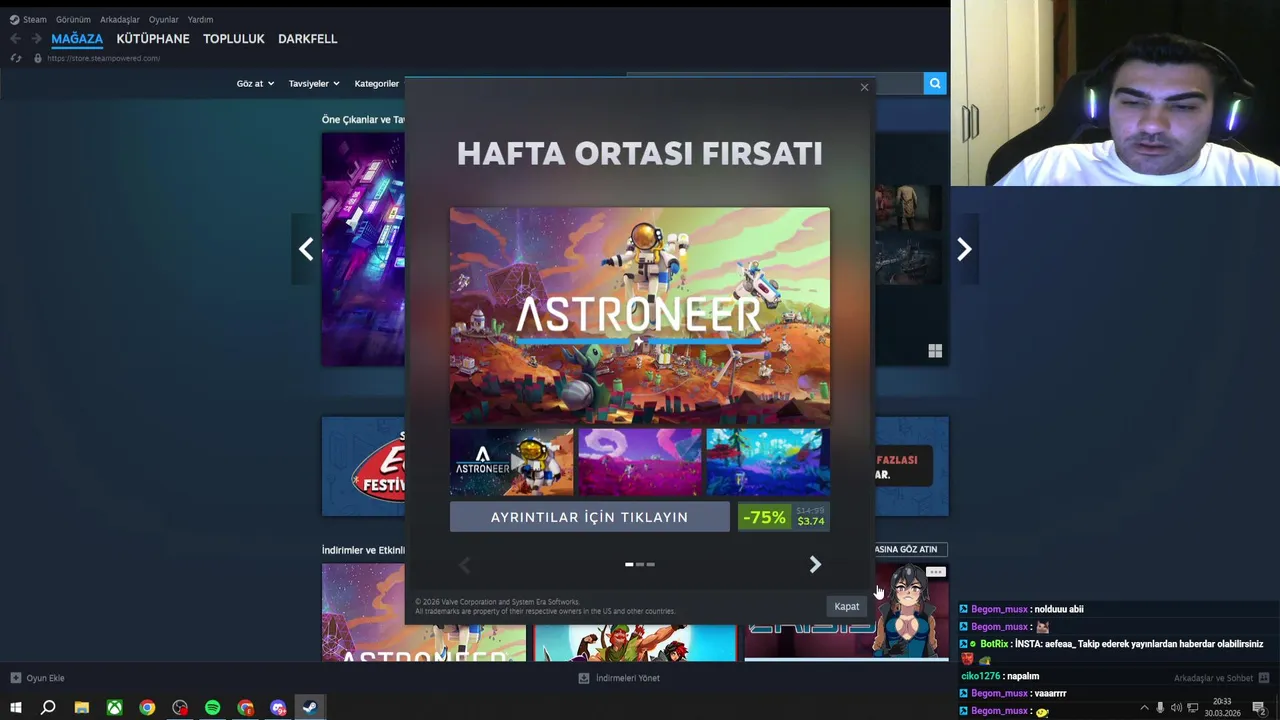
Task: Click the Steam taskbar icon
Action: 310,708
